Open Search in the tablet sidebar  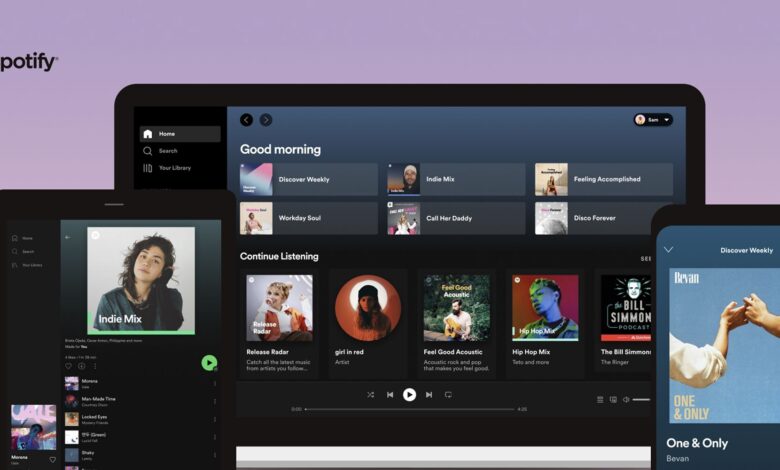23,252
